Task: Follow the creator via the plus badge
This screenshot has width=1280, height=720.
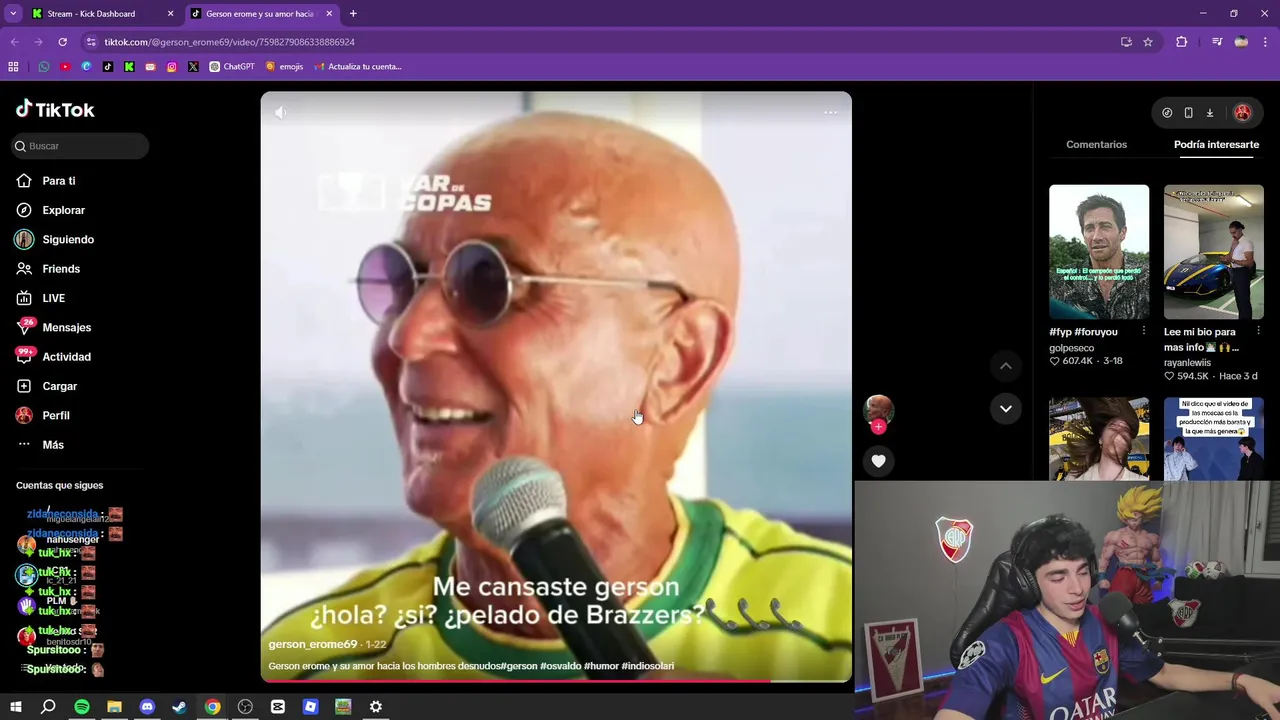Action: [x=878, y=427]
